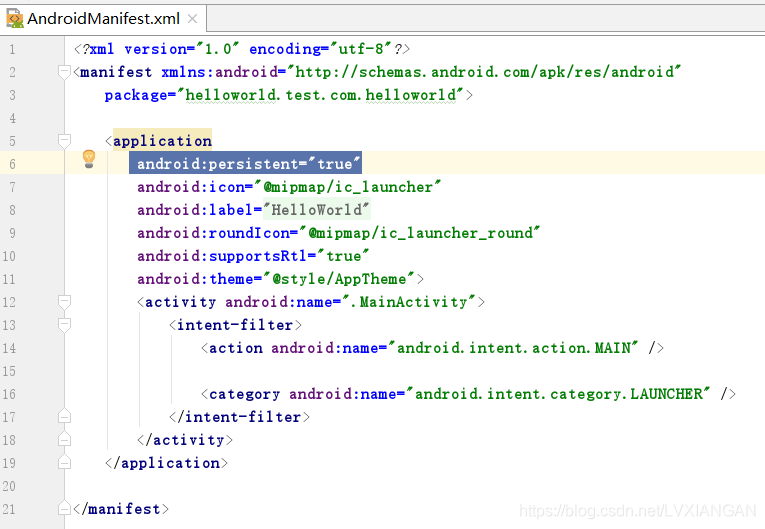Click line number 6 in the gutter
The image size is (765, 529).
13,164
